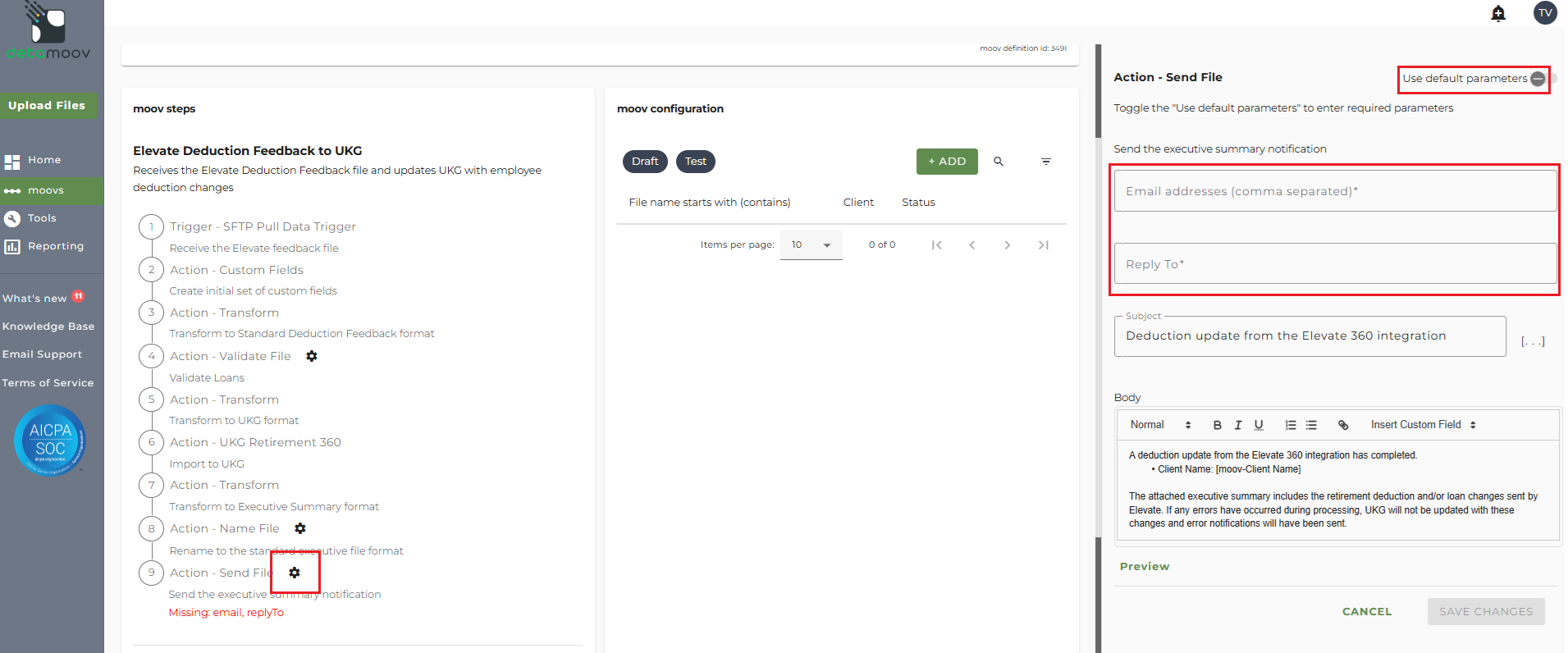The width and height of the screenshot is (1568, 653).
Task: Open the items per page dropdown
Action: click(811, 244)
